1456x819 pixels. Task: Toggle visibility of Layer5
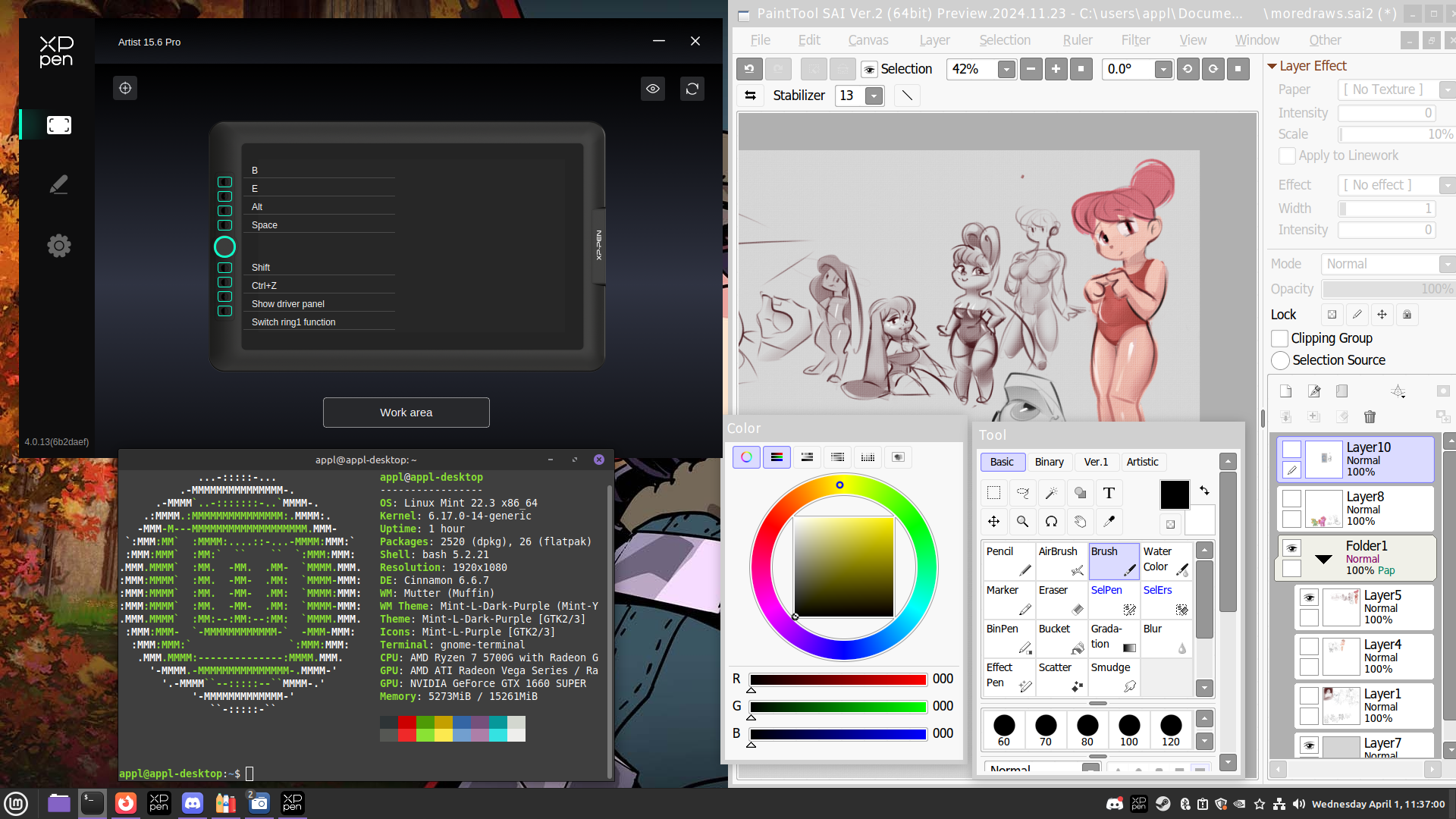pyautogui.click(x=1309, y=598)
